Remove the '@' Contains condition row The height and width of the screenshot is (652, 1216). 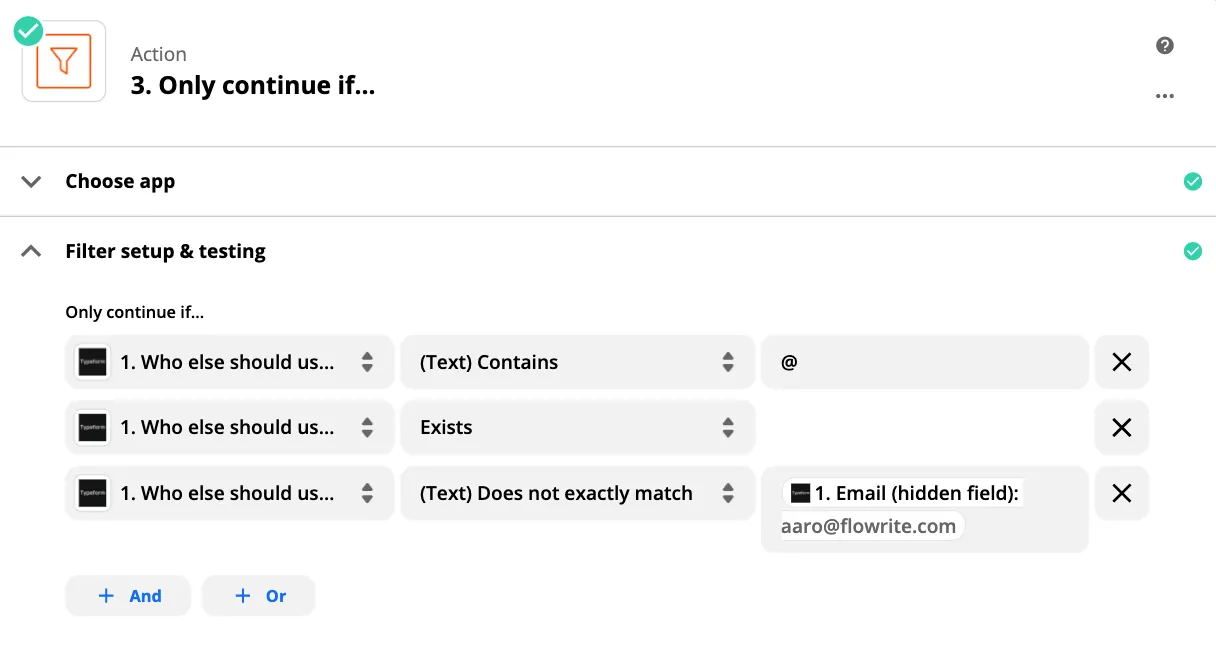click(x=1121, y=362)
